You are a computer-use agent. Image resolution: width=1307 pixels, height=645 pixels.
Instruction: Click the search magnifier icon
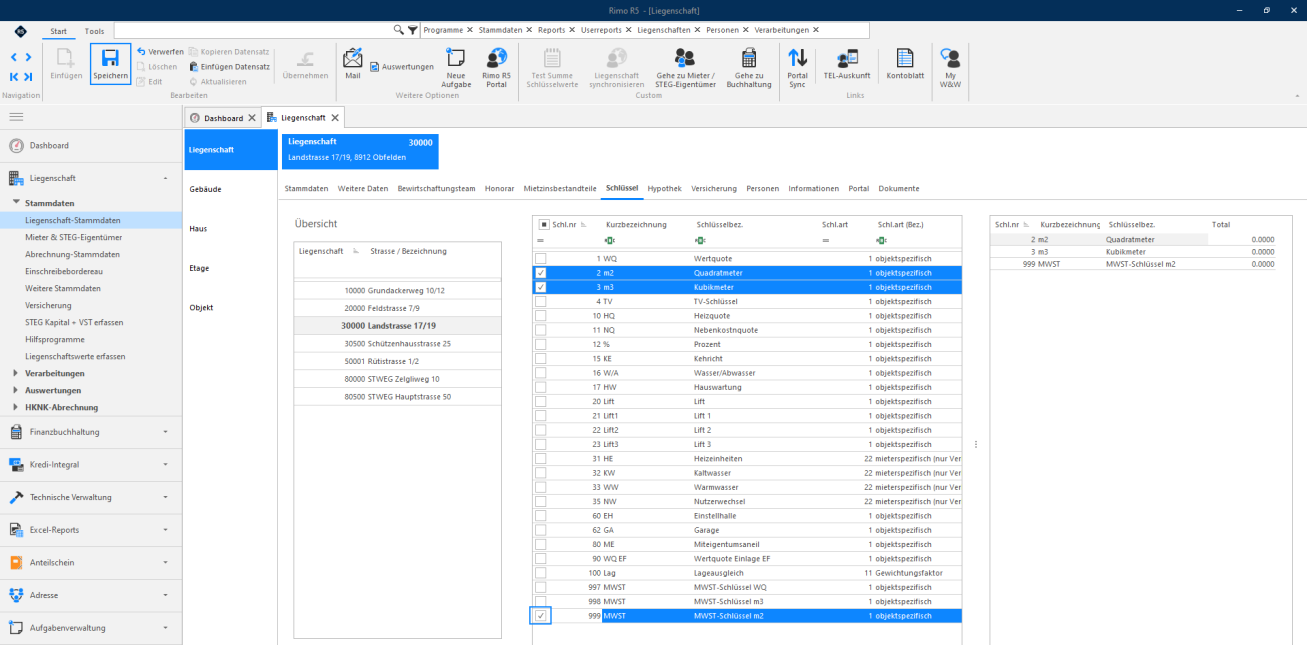pos(398,30)
